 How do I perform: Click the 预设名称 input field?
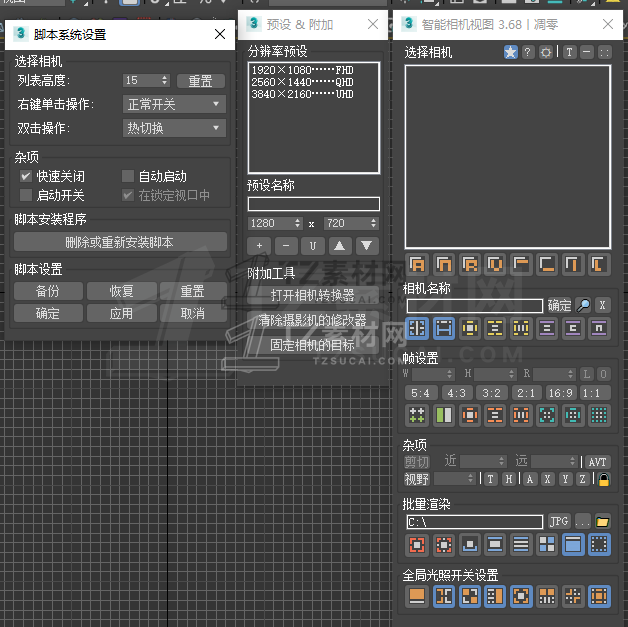[x=314, y=204]
